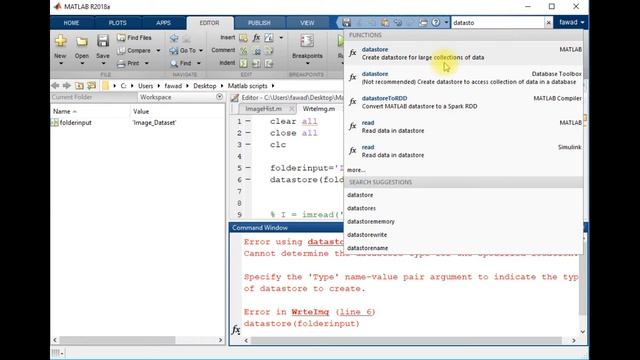Open the Insert options dropdown arrow

(281, 38)
